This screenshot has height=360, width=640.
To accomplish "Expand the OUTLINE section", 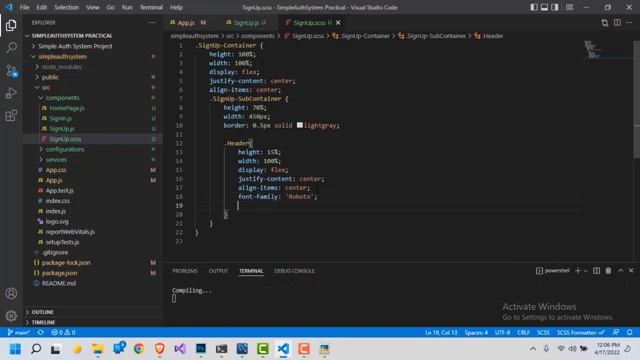I will click(x=42, y=312).
